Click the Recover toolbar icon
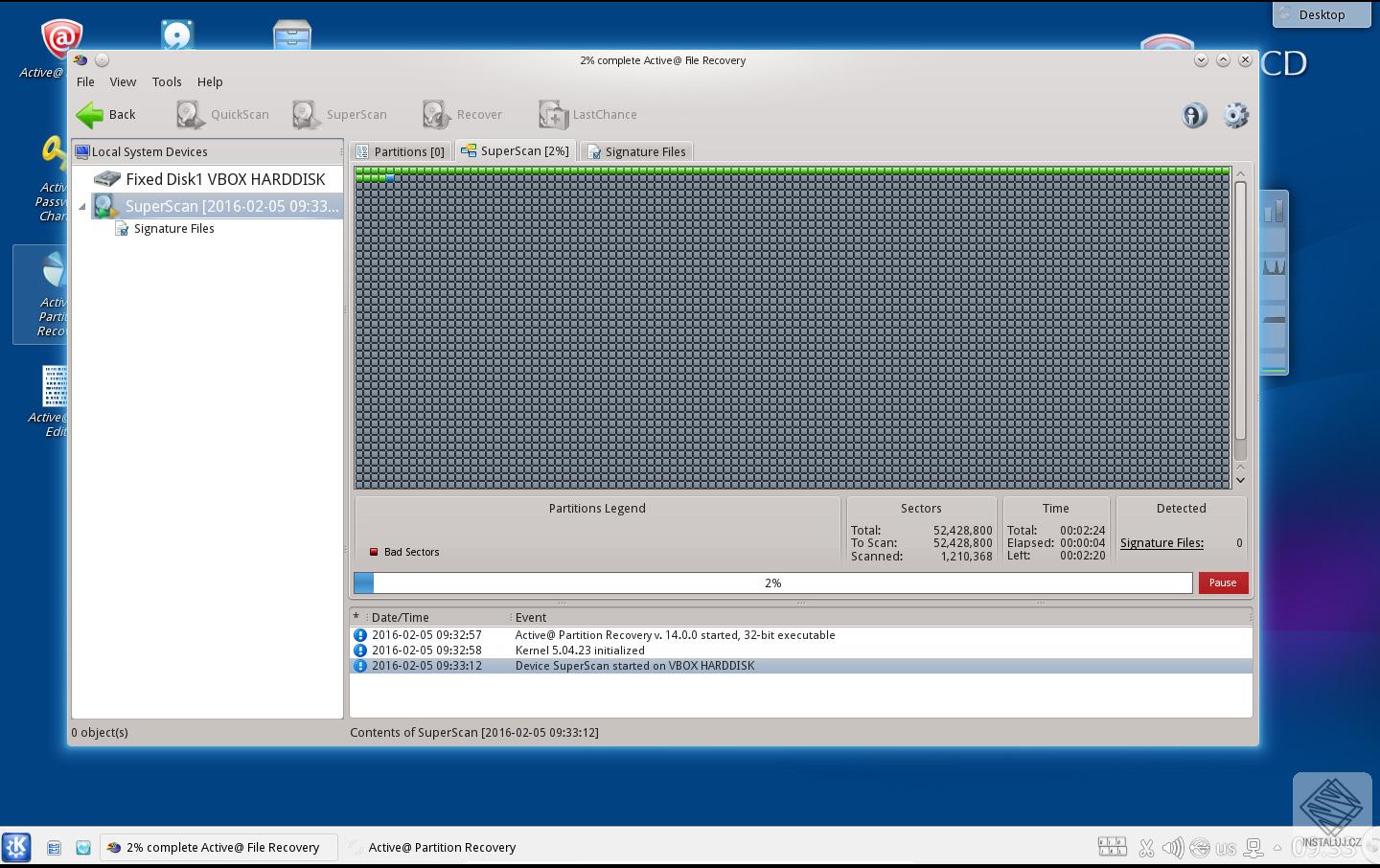The image size is (1380, 868). coord(463,114)
